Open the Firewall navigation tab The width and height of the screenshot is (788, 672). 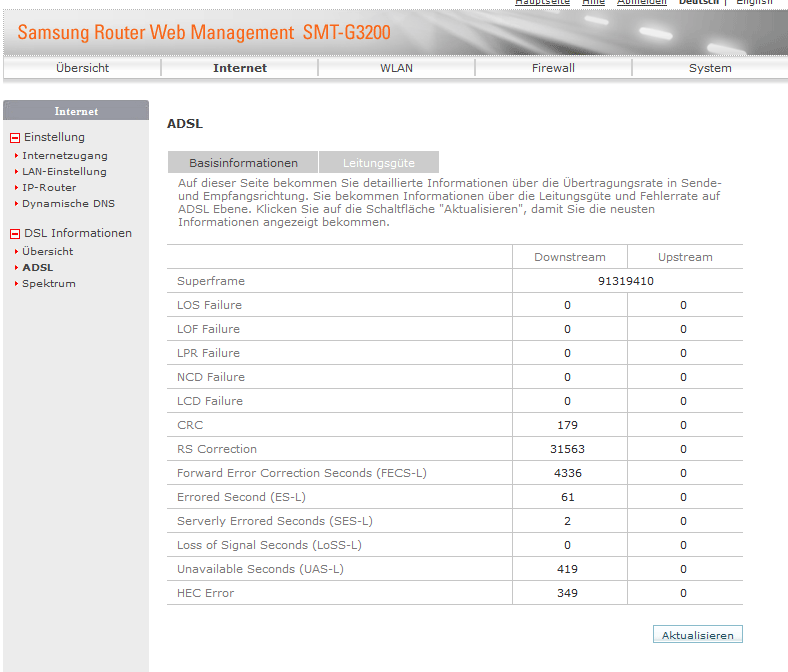(553, 68)
